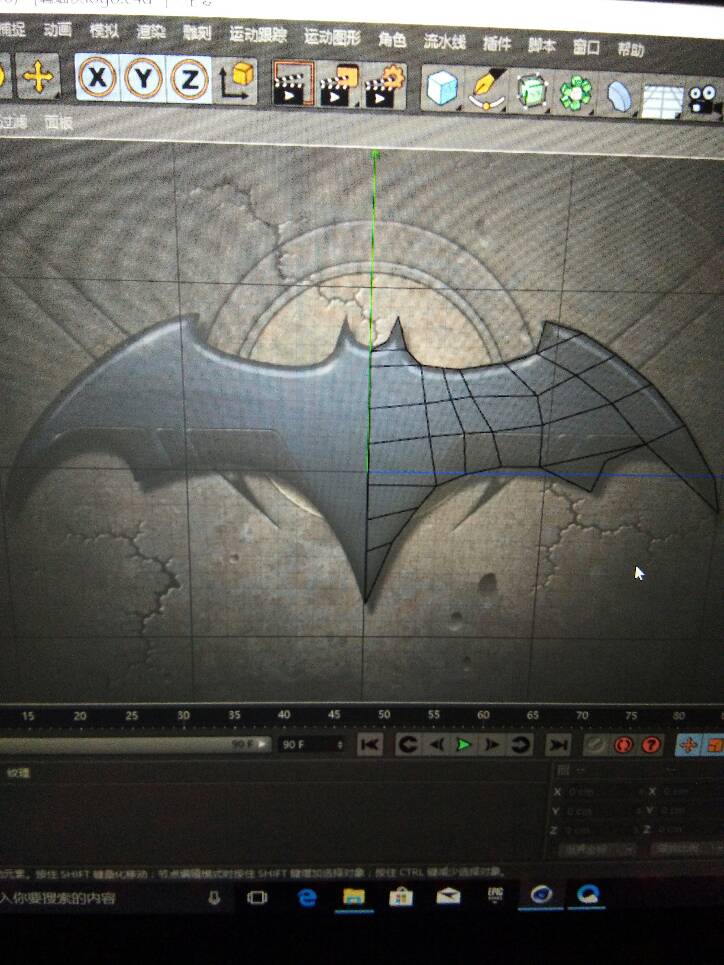Open the 插件 menu
Viewport: 724px width, 965px height.
(x=497, y=43)
